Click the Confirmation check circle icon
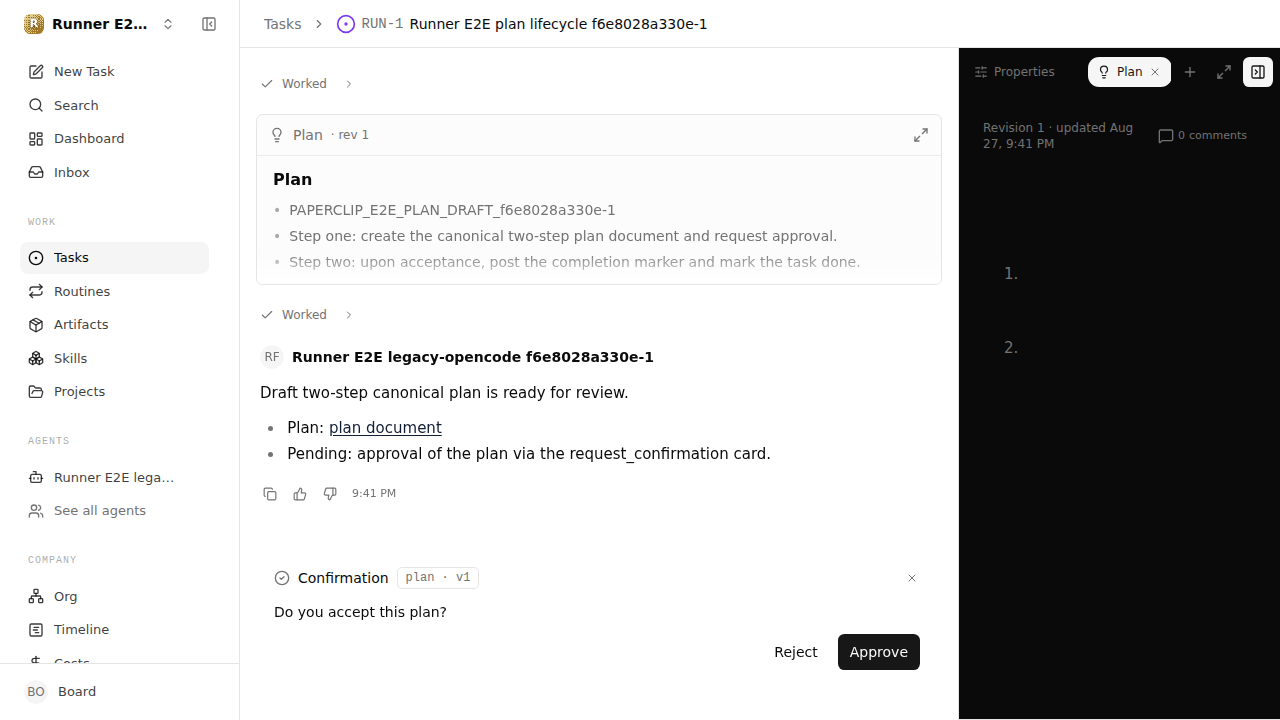Screen dimensions: 1280x720 point(282,578)
